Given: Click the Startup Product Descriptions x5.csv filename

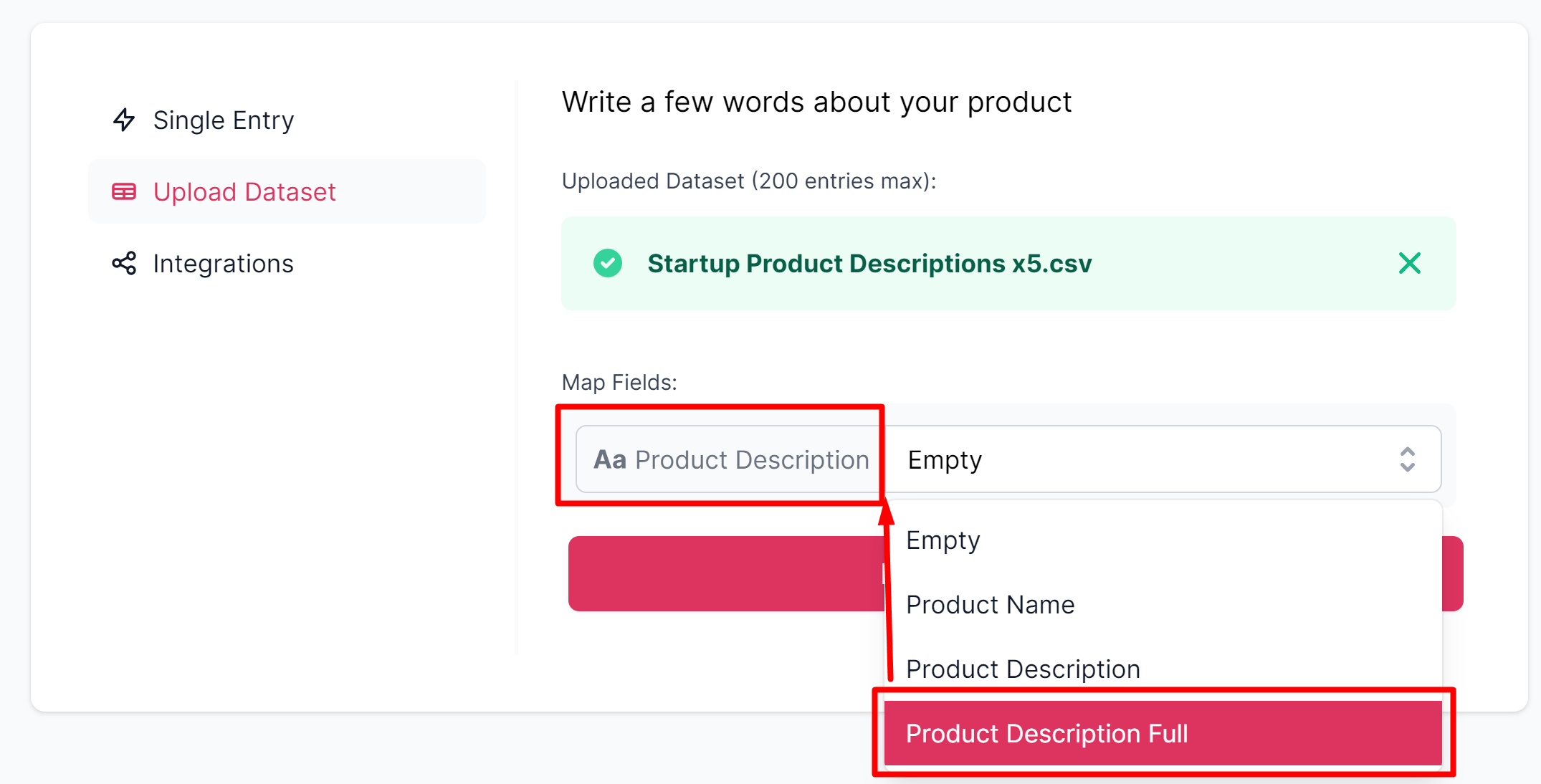Looking at the screenshot, I should (869, 264).
